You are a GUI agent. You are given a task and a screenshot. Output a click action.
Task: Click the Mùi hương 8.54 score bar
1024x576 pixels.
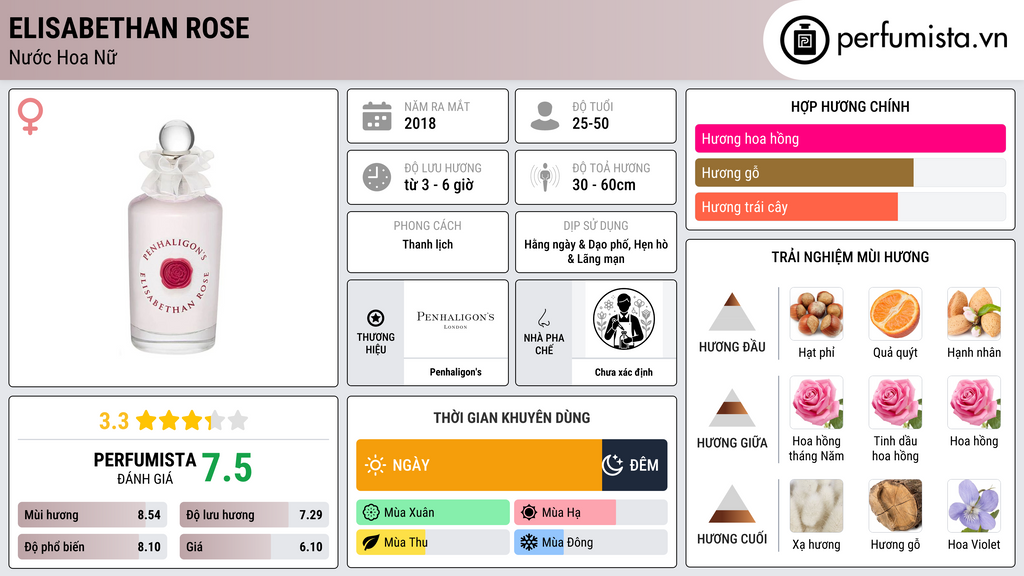pyautogui.click(x=93, y=515)
